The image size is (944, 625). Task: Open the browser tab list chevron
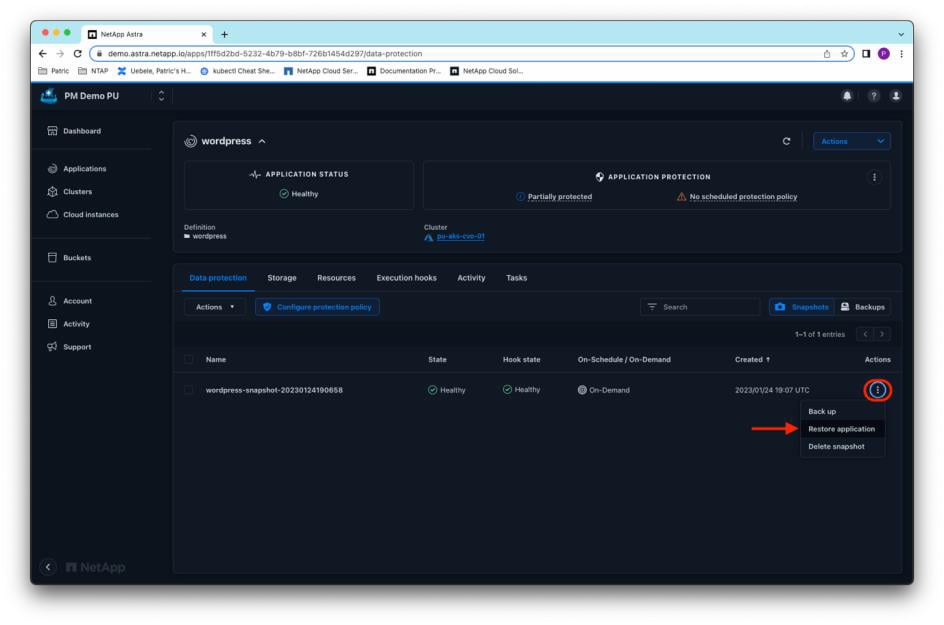tap(901, 34)
